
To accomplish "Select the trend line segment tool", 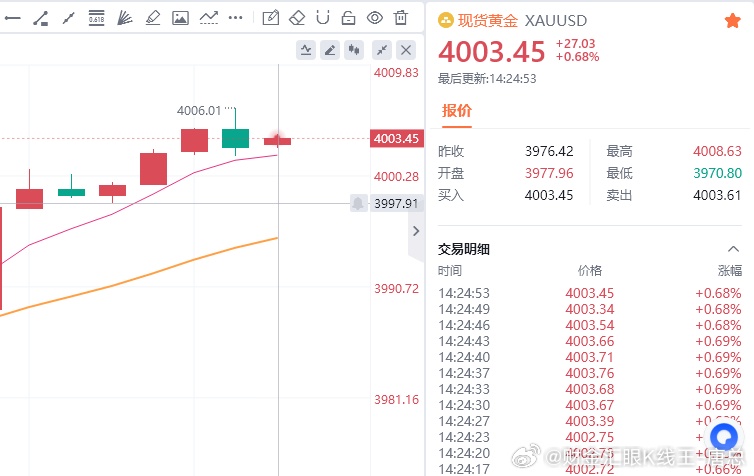I will [x=41, y=18].
